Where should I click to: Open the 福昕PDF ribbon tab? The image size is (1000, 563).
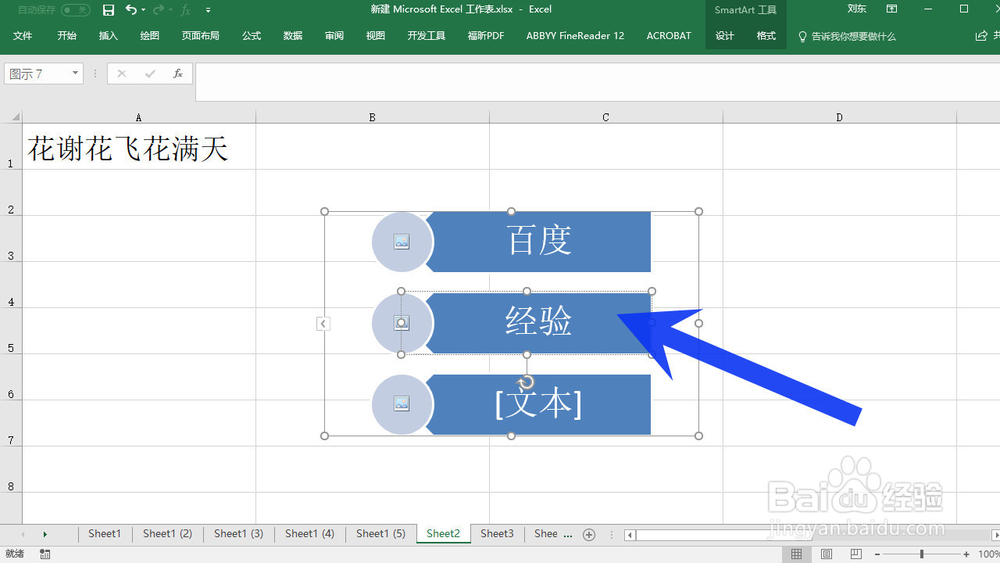point(486,36)
